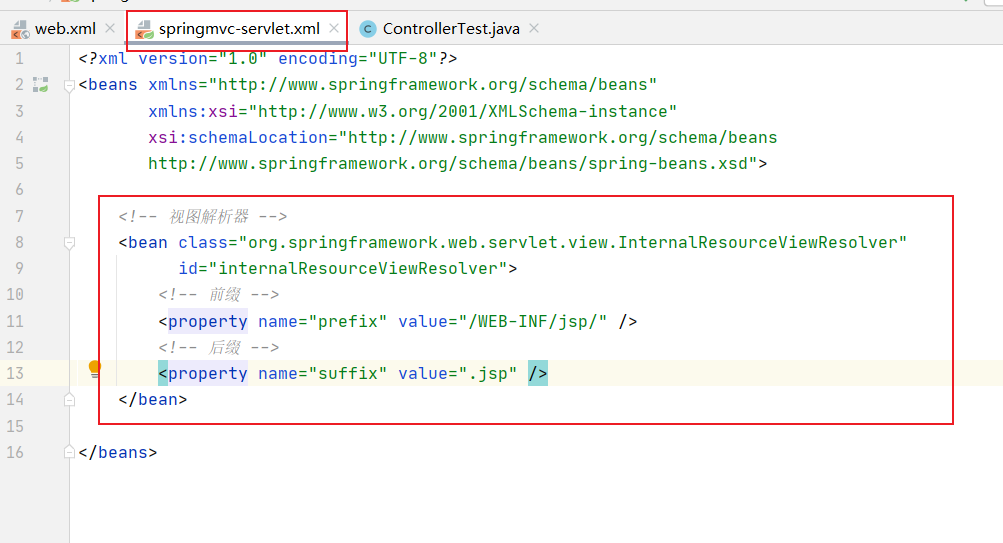Click line number 16 in the gutter

(15, 452)
